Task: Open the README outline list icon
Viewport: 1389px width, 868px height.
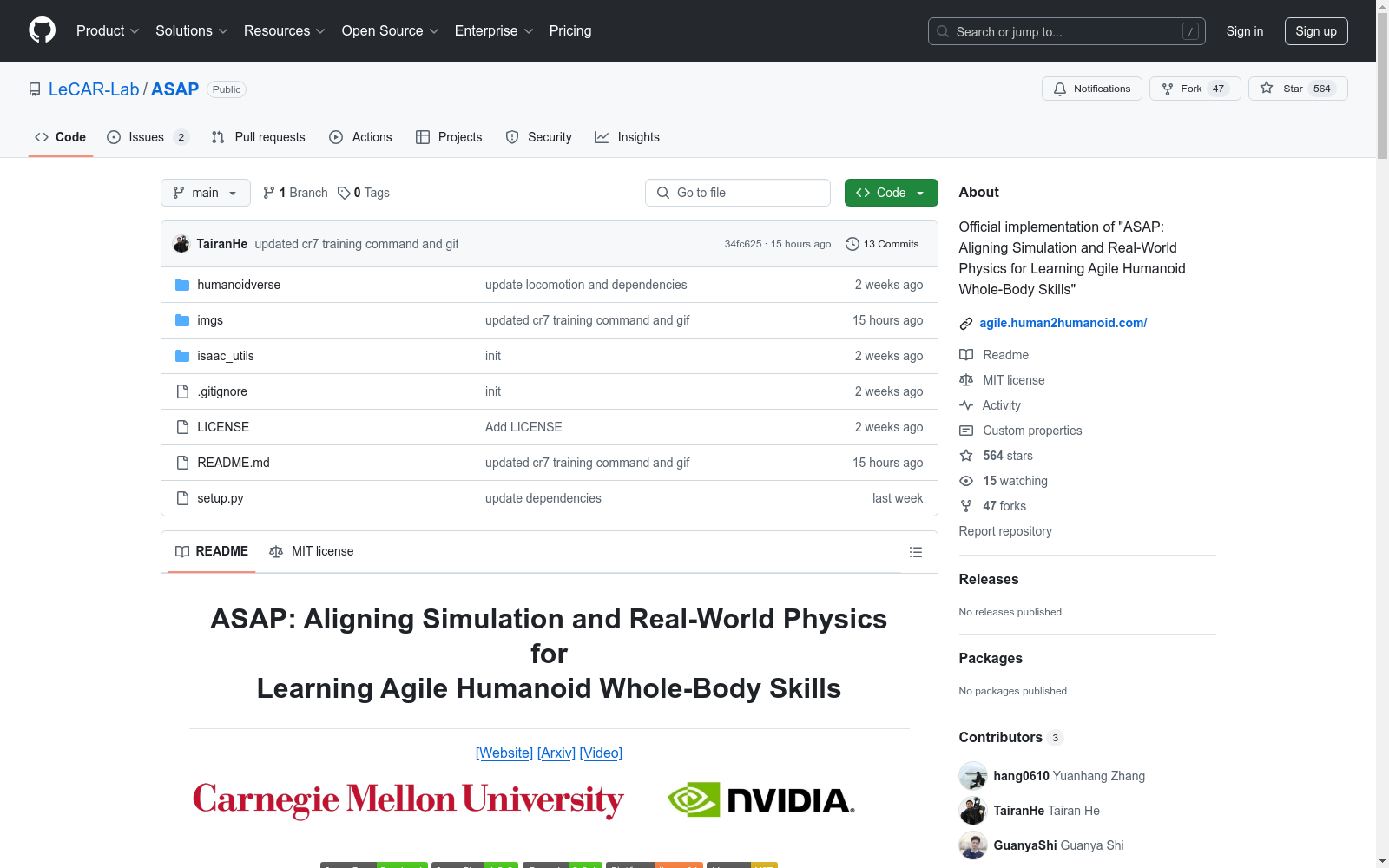Action: click(x=915, y=552)
